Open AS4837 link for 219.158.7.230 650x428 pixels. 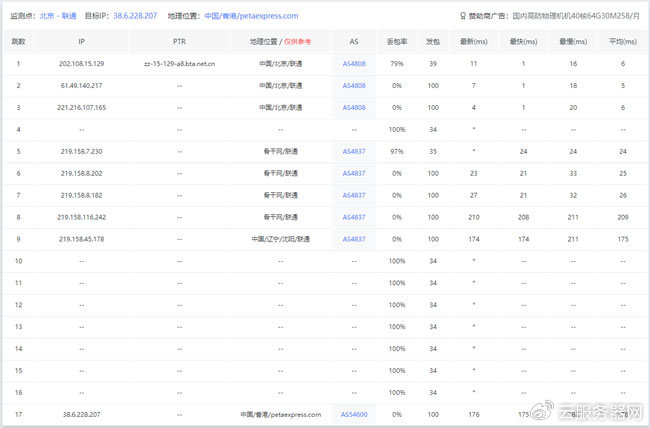coord(354,152)
